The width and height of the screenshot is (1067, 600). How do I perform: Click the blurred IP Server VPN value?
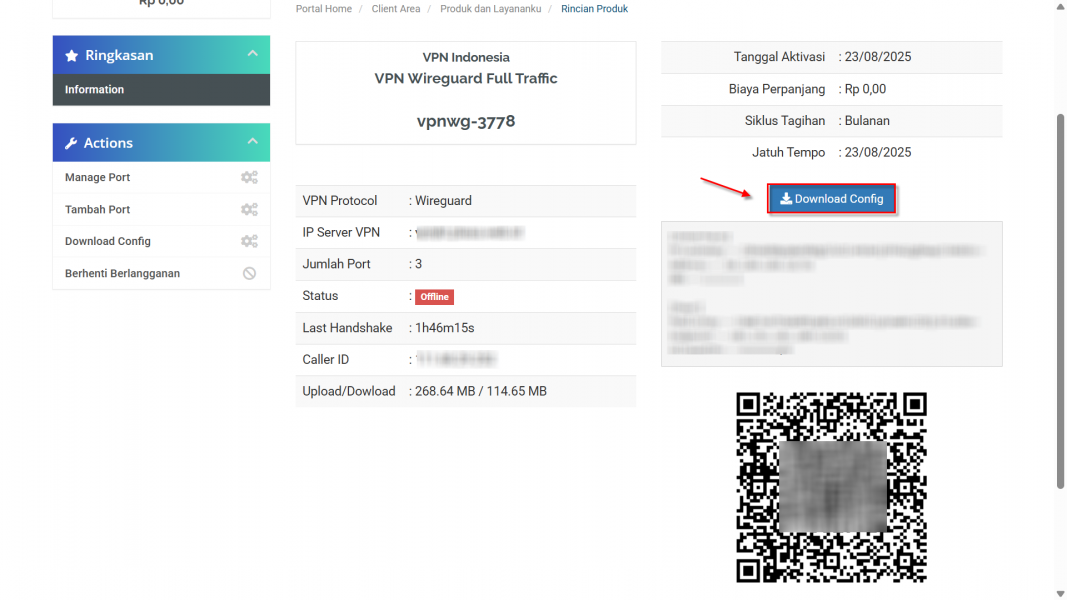click(x=470, y=233)
